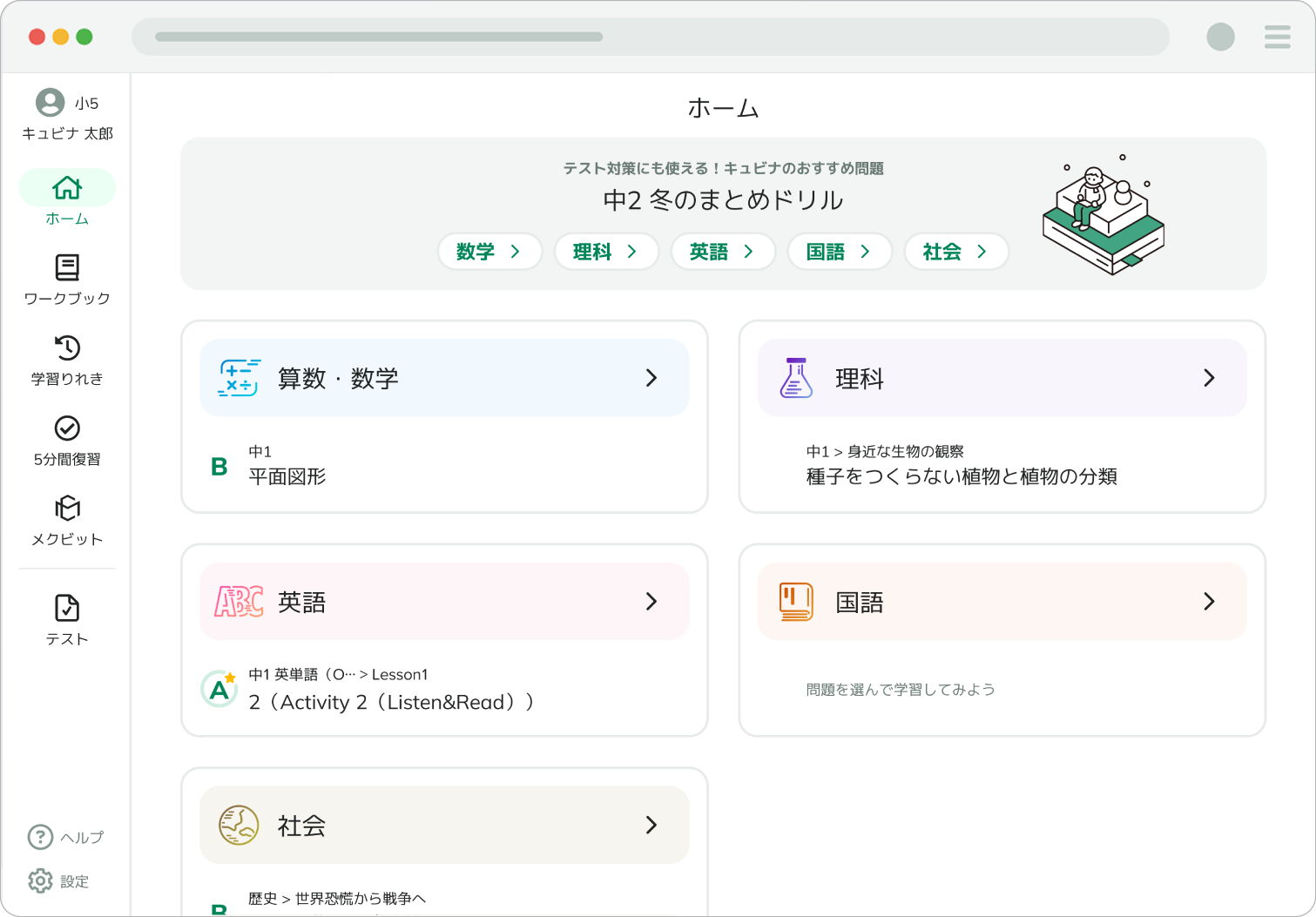Open 設定 gear icon

tap(40, 881)
